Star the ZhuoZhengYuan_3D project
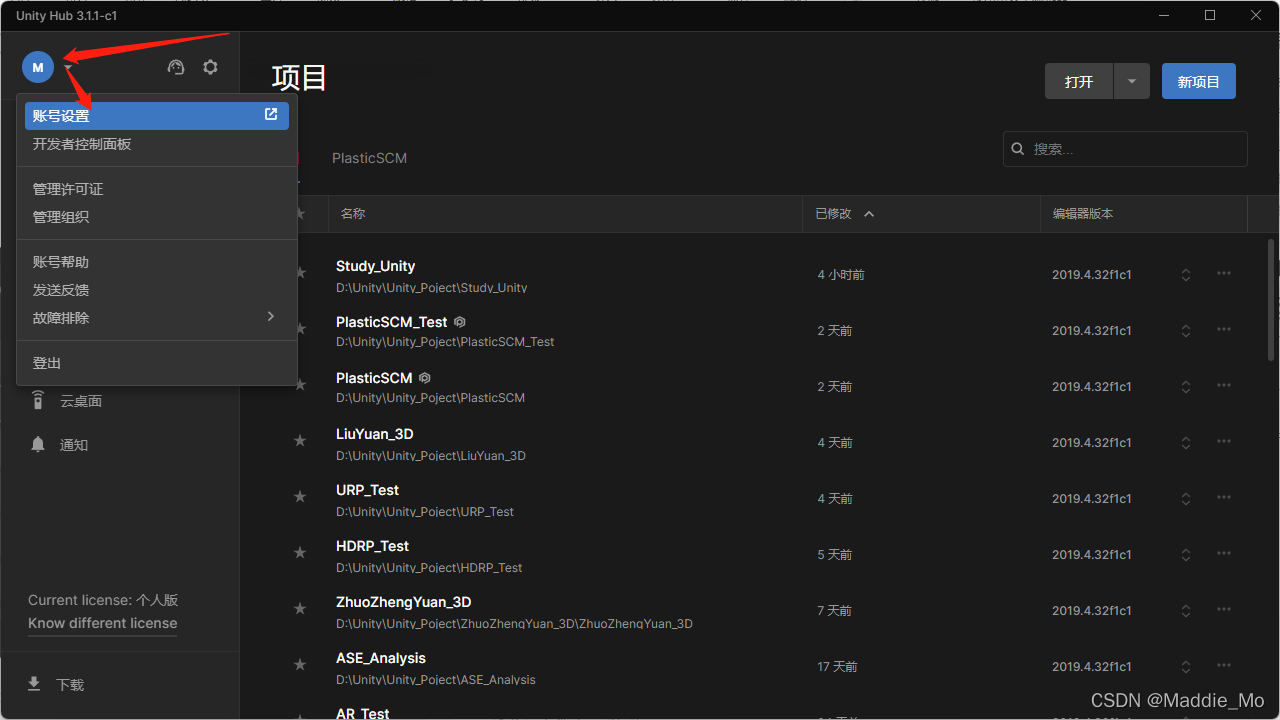Image resolution: width=1280 pixels, height=720 pixels. (299, 608)
